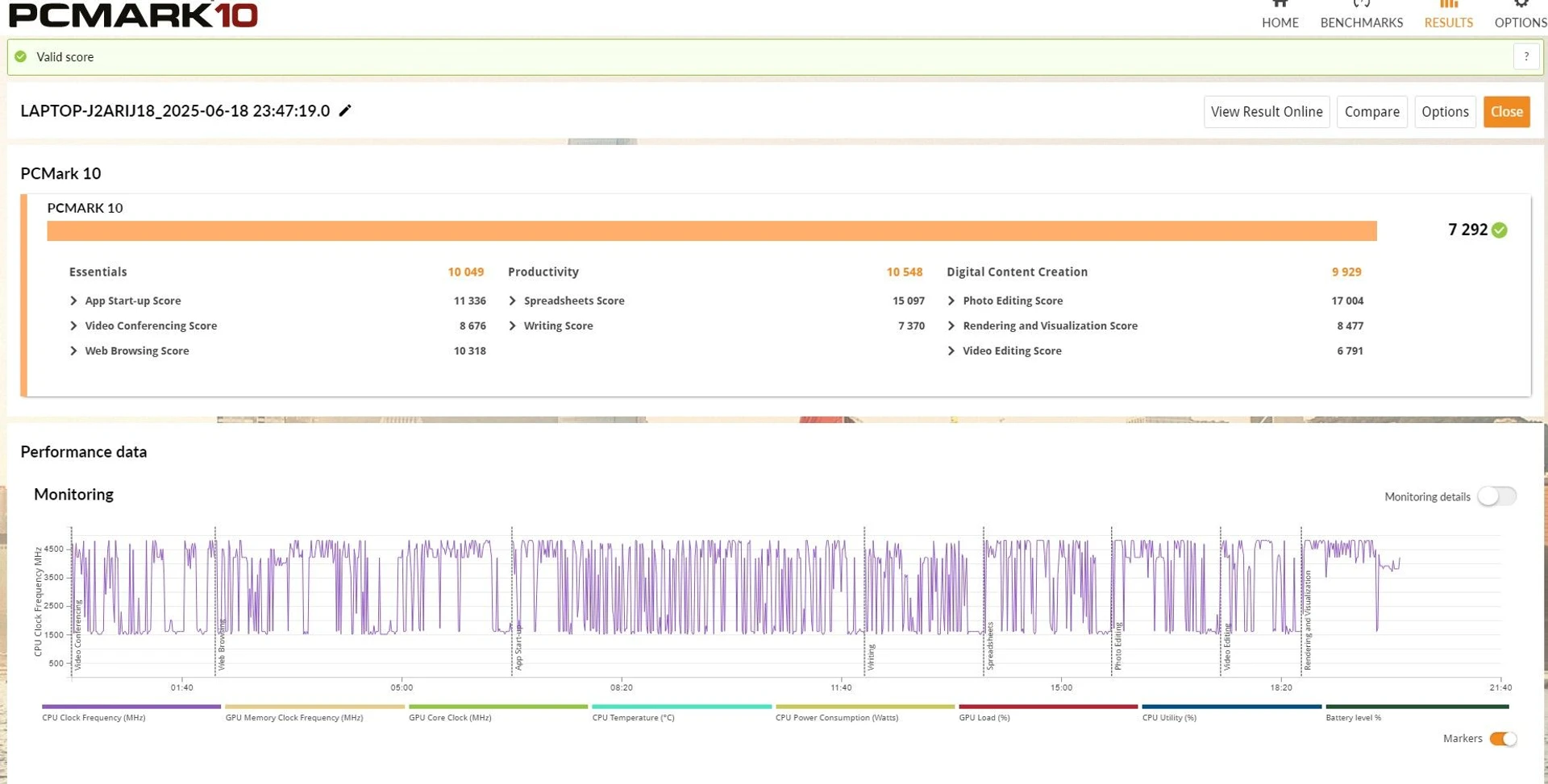Screen dimensions: 1548x784
Task: Expand Writing Score details
Action: tap(513, 326)
